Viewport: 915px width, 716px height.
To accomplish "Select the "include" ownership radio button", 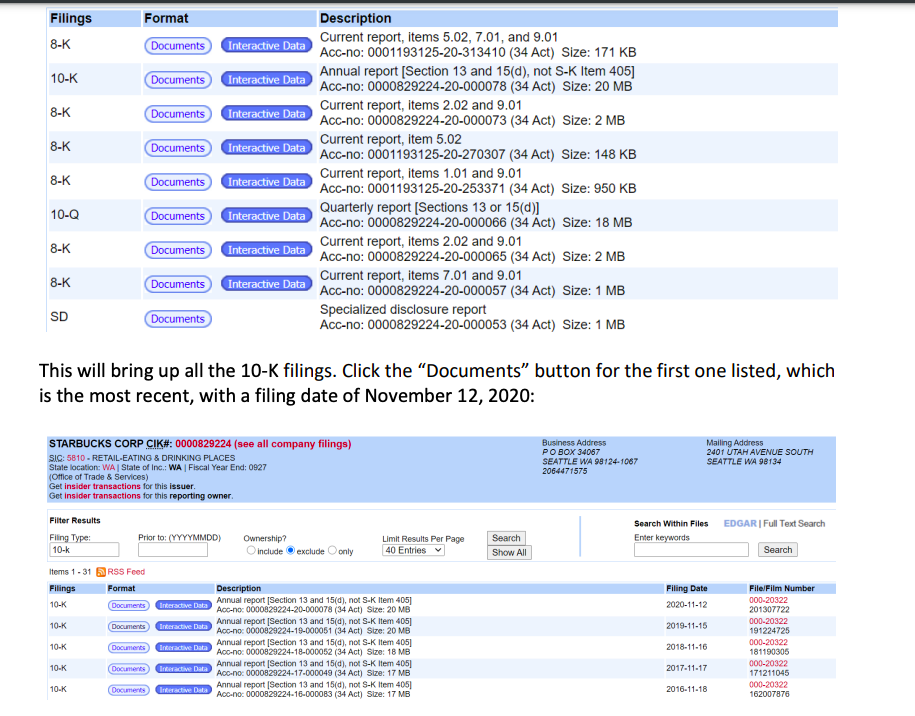I will coord(251,550).
